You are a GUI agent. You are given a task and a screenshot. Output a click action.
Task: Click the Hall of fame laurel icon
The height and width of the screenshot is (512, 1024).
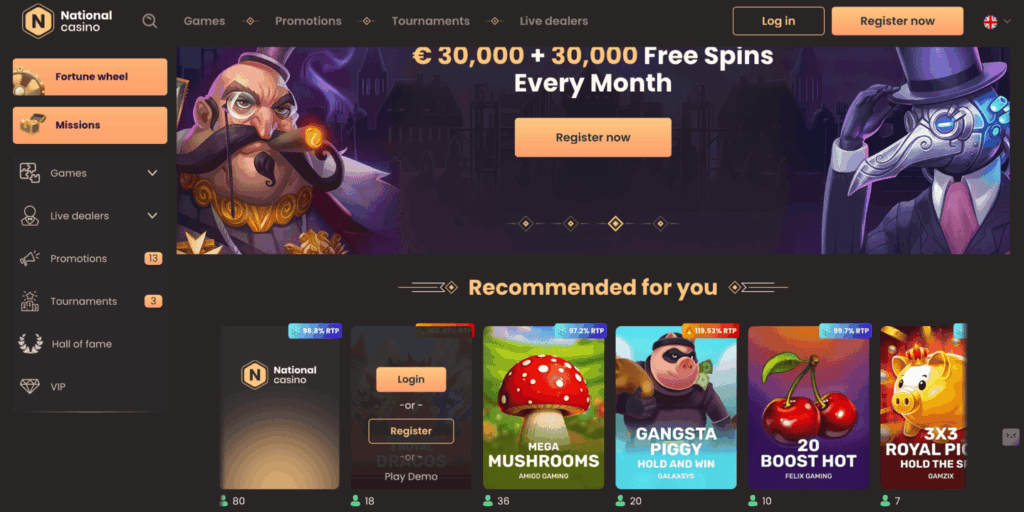click(x=30, y=344)
